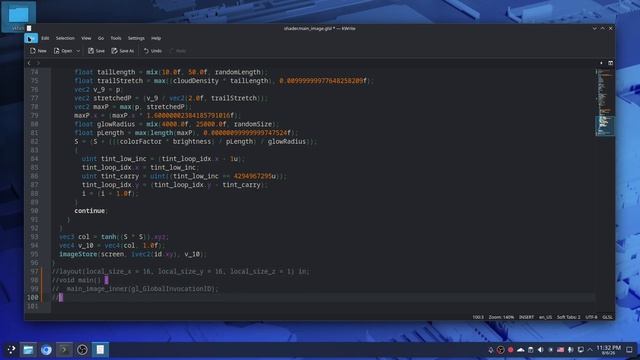Click the audio mixer tray icon beside the US flag
The width and height of the screenshot is (640, 360).
(571, 350)
